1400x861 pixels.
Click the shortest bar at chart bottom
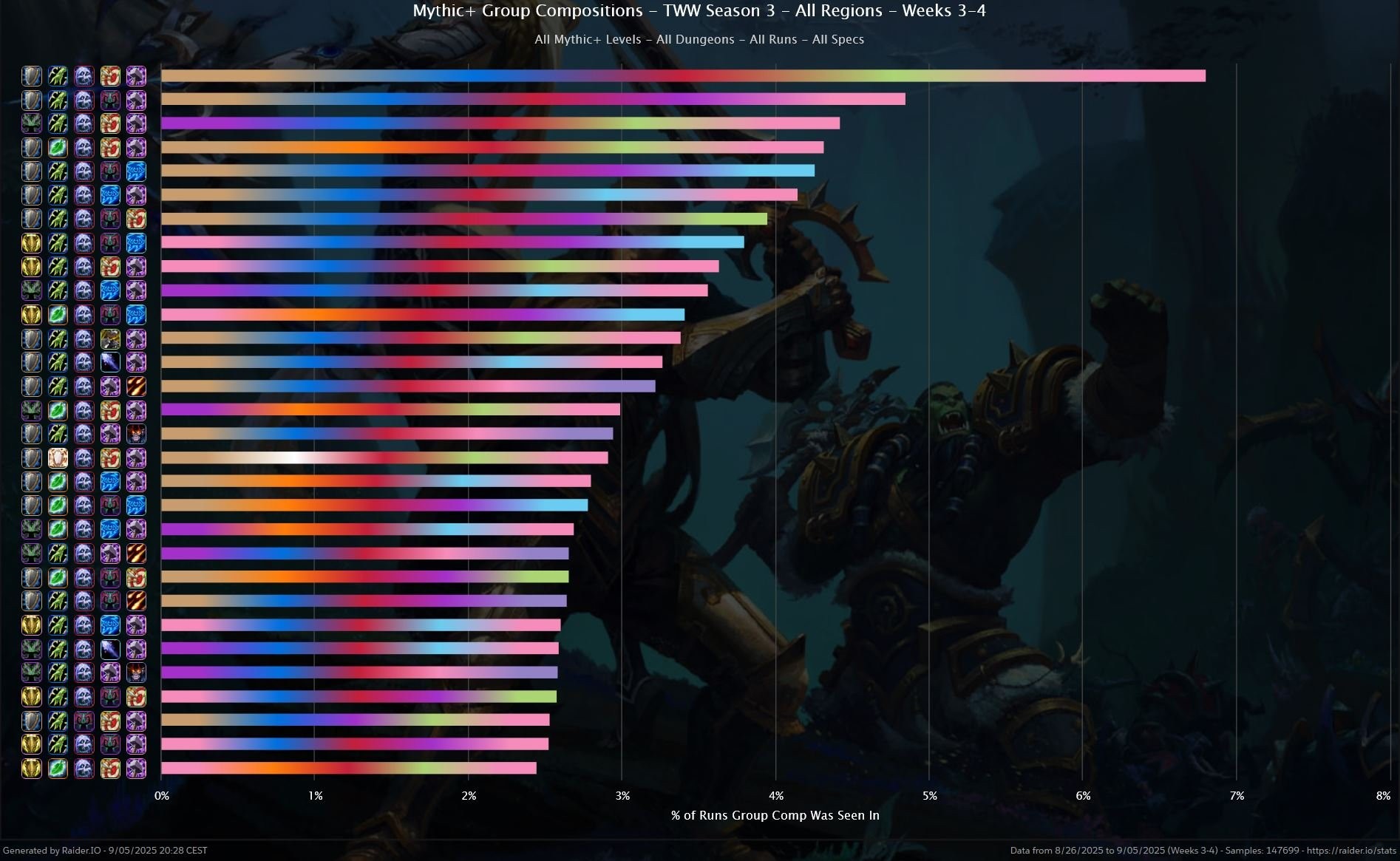[348, 769]
